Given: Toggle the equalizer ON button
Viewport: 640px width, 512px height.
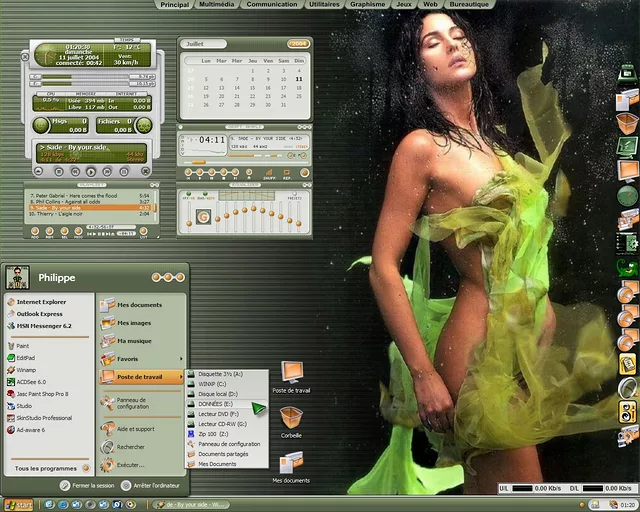Looking at the screenshot, I should tap(187, 196).
